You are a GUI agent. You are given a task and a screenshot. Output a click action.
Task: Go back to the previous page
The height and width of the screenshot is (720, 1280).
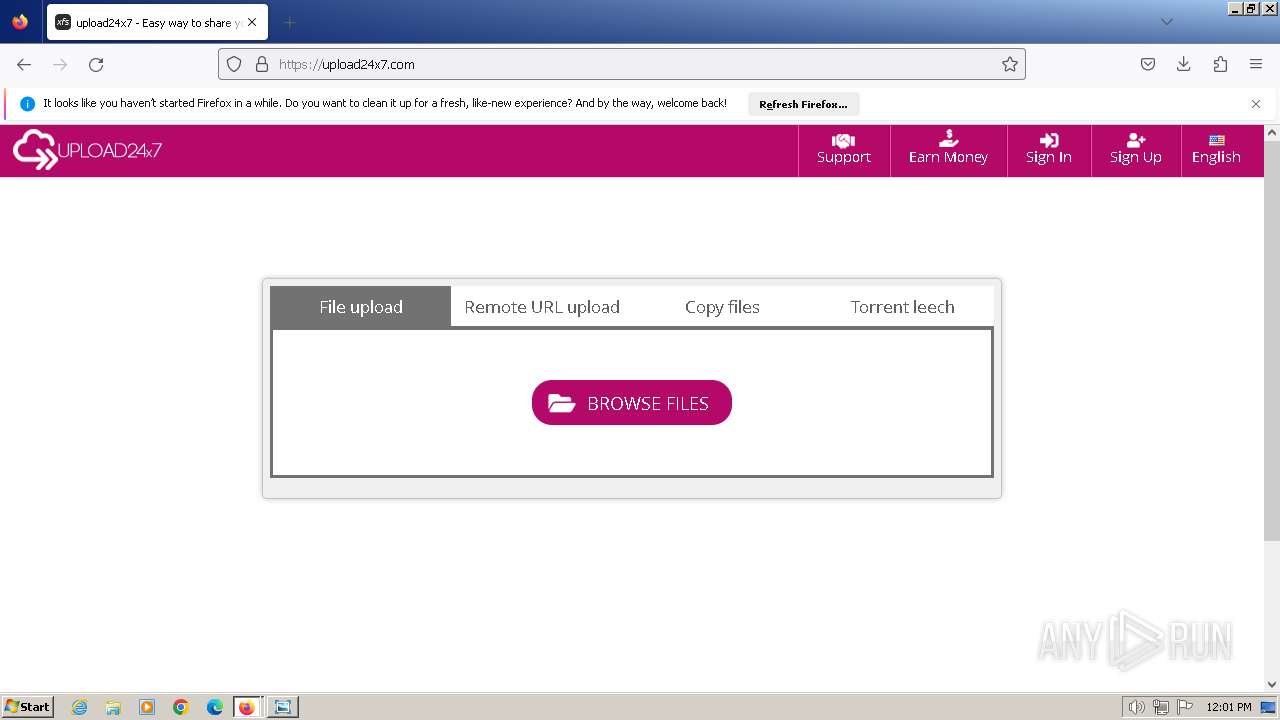(24, 64)
